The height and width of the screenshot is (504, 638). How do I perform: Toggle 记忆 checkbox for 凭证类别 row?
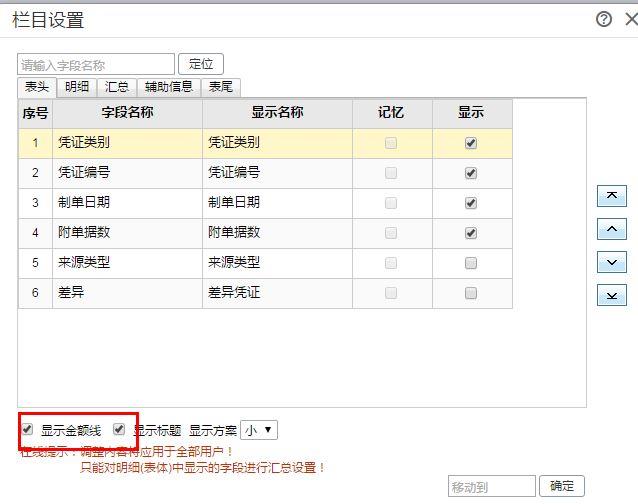[391, 143]
